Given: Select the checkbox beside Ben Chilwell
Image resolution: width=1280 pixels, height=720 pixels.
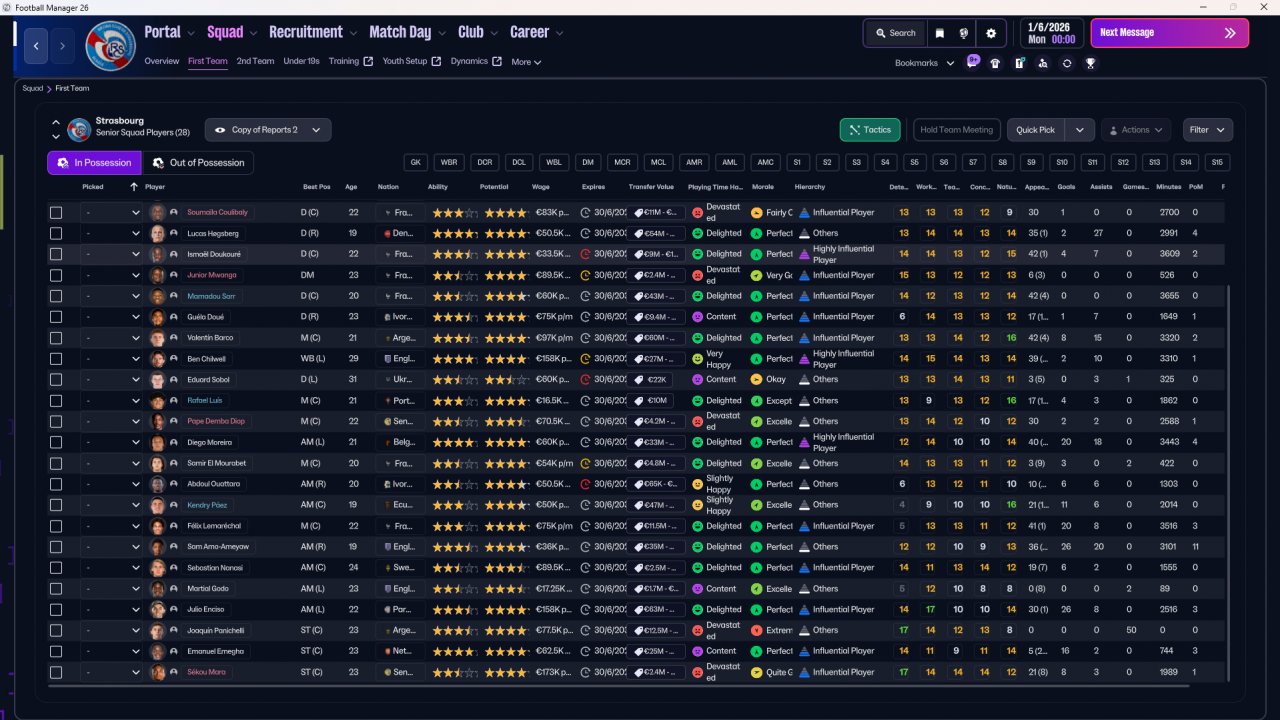Looking at the screenshot, I should pos(56,359).
